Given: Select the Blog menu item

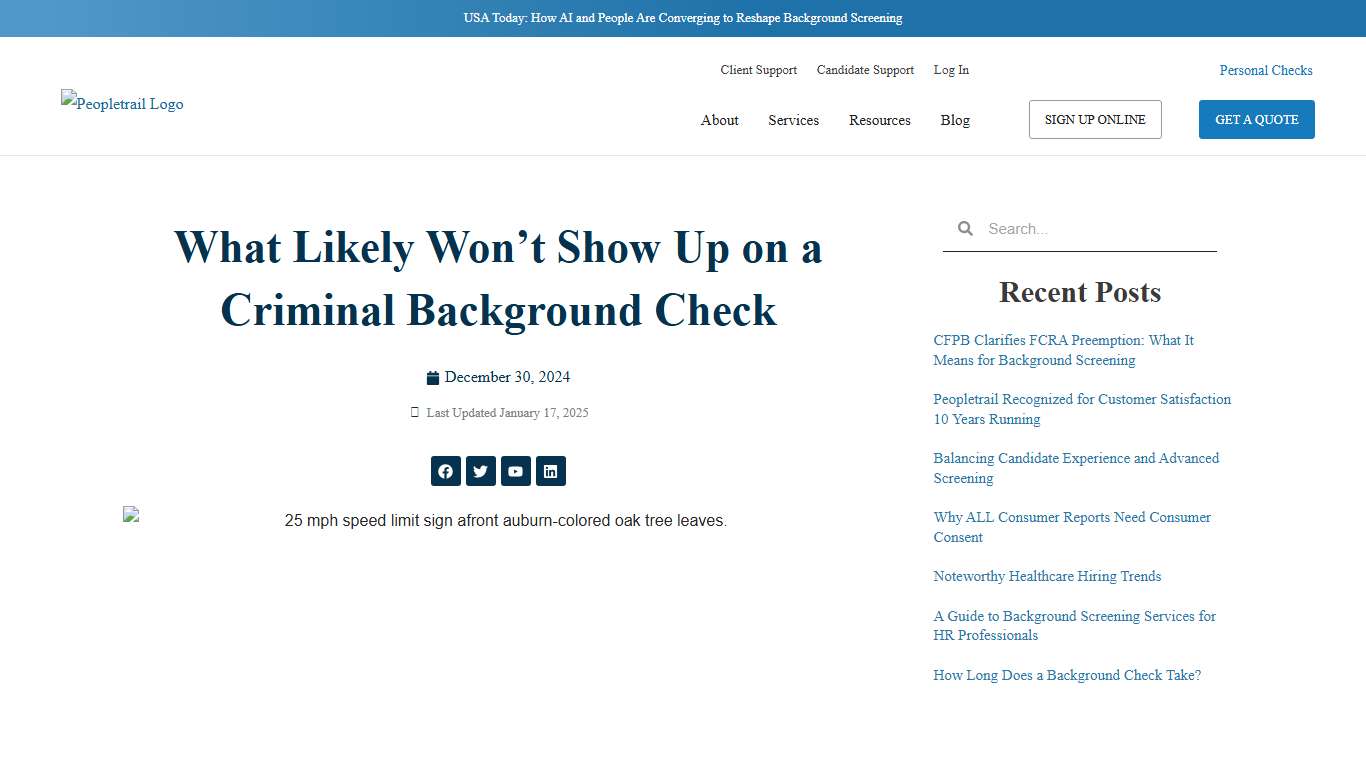Looking at the screenshot, I should pyautogui.click(x=954, y=120).
